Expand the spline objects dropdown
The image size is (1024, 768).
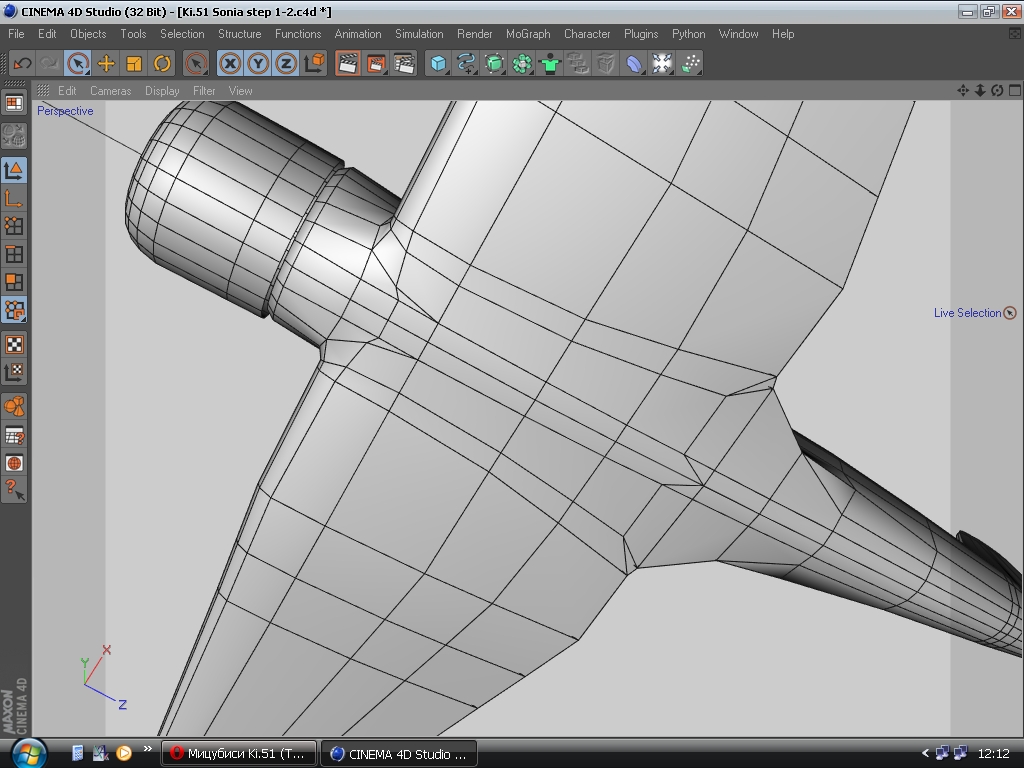click(x=466, y=63)
